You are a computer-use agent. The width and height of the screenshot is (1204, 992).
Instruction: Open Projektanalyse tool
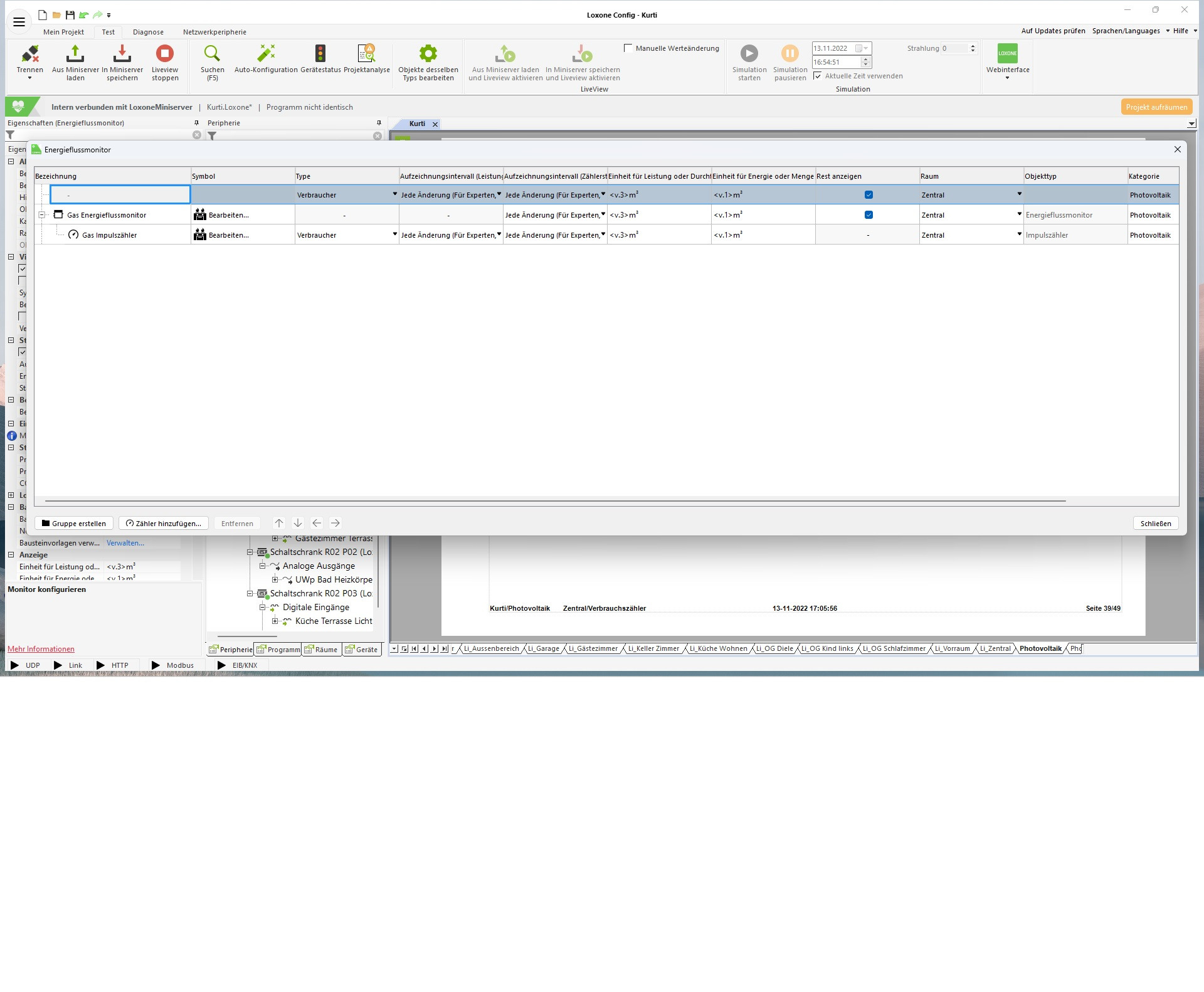click(366, 55)
